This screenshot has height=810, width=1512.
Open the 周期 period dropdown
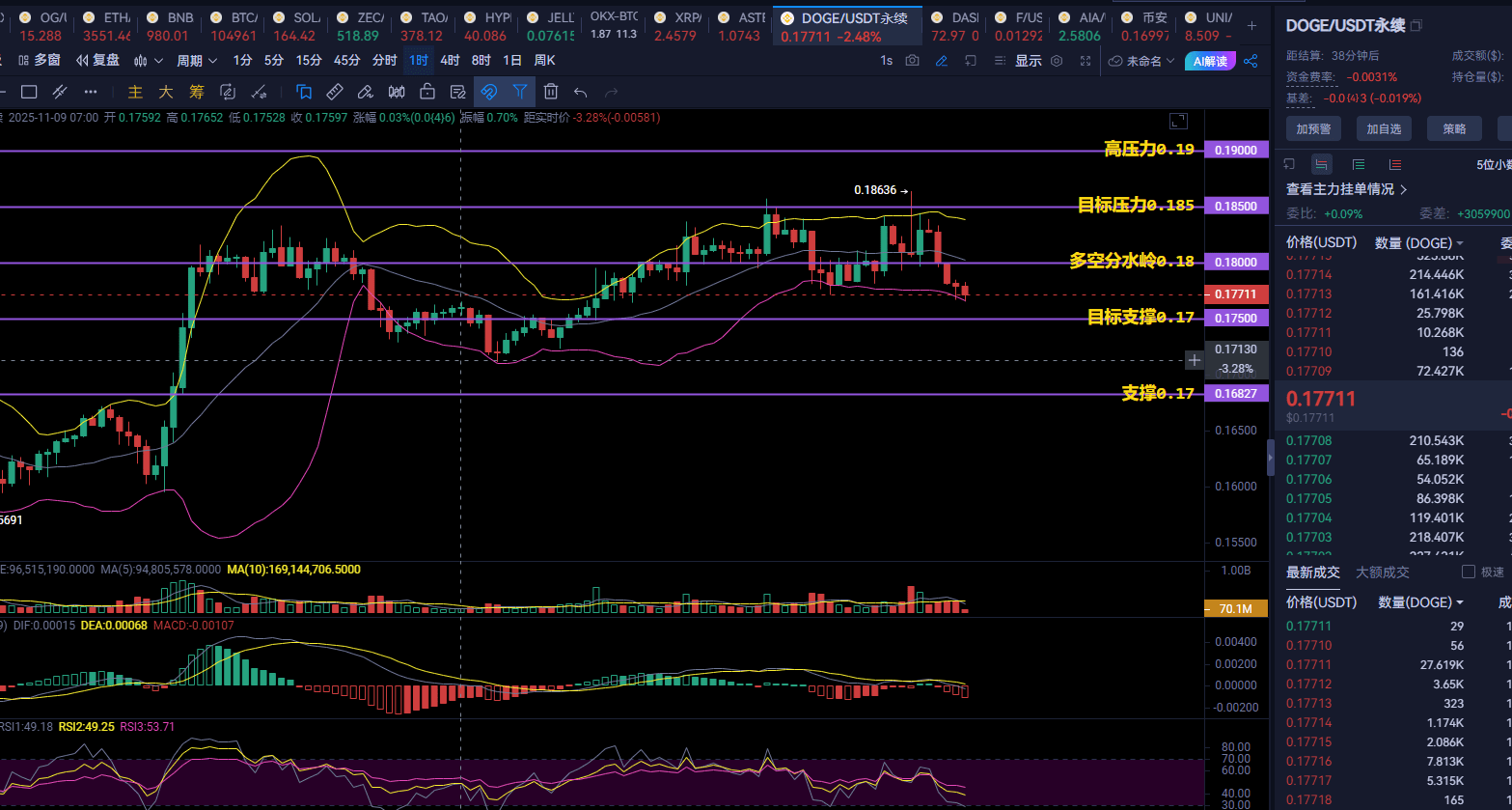(x=197, y=61)
